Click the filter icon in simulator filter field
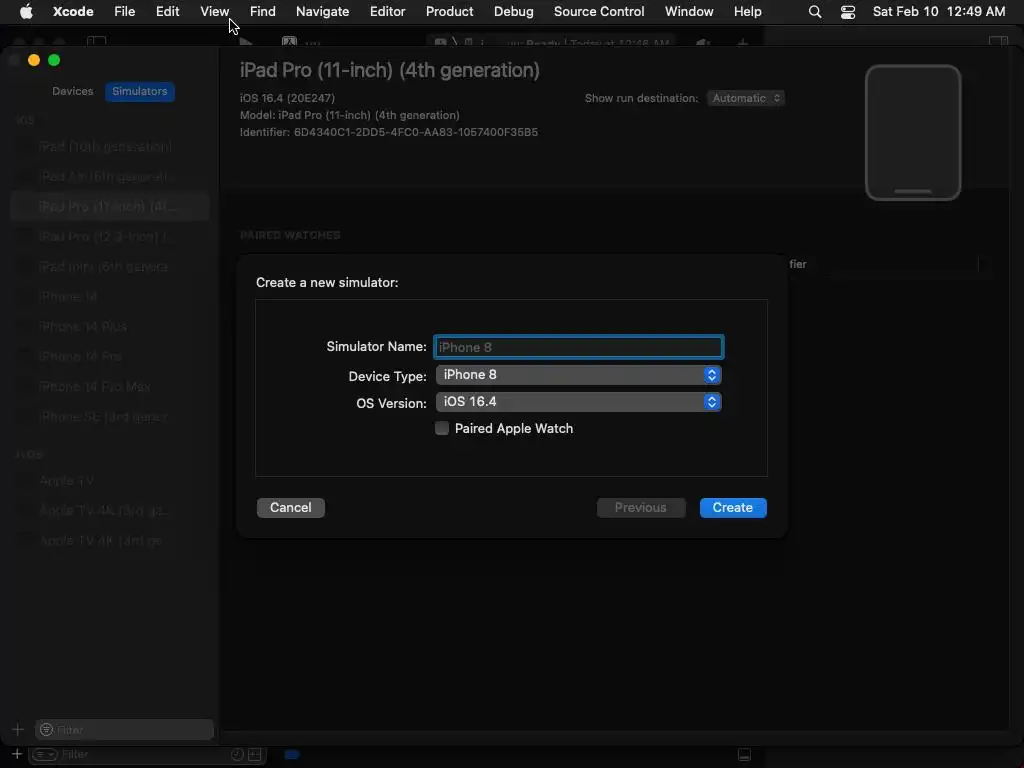 pos(46,729)
